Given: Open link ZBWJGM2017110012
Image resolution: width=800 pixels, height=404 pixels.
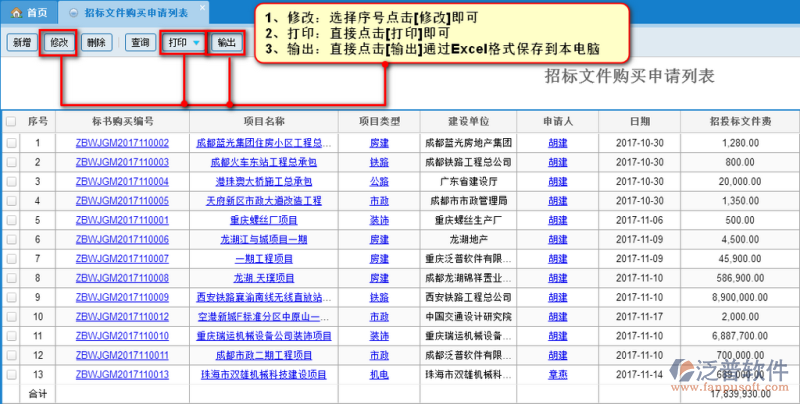Looking at the screenshot, I should [122, 317].
